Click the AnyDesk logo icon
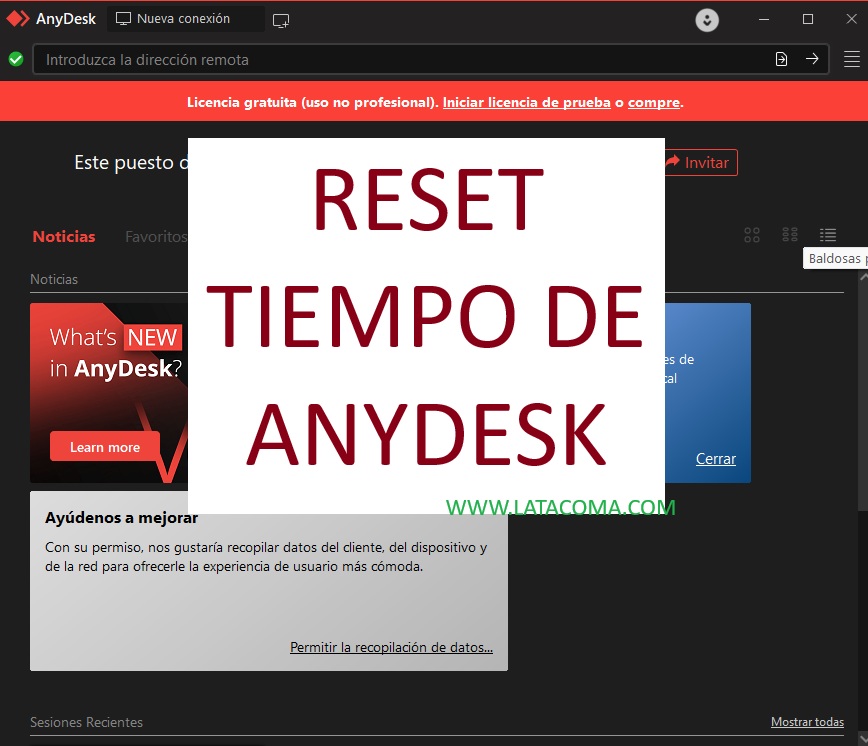Viewport: 868px width, 746px height. [x=18, y=19]
